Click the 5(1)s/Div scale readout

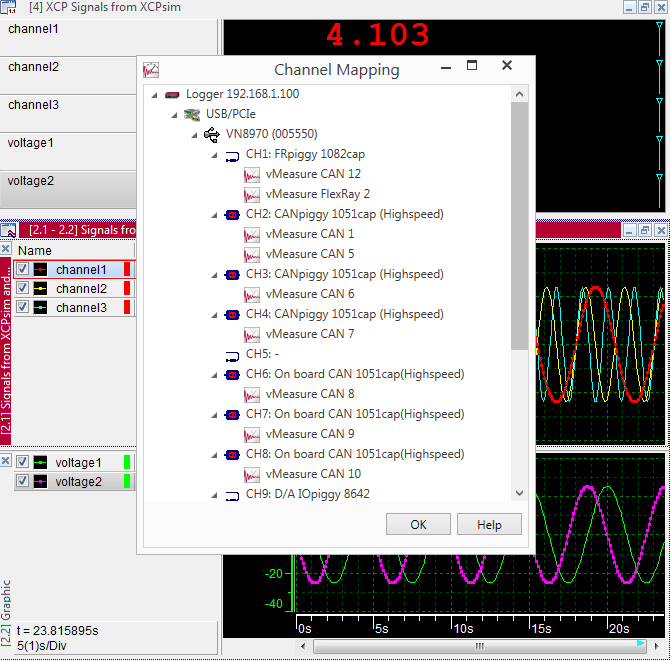42,645
